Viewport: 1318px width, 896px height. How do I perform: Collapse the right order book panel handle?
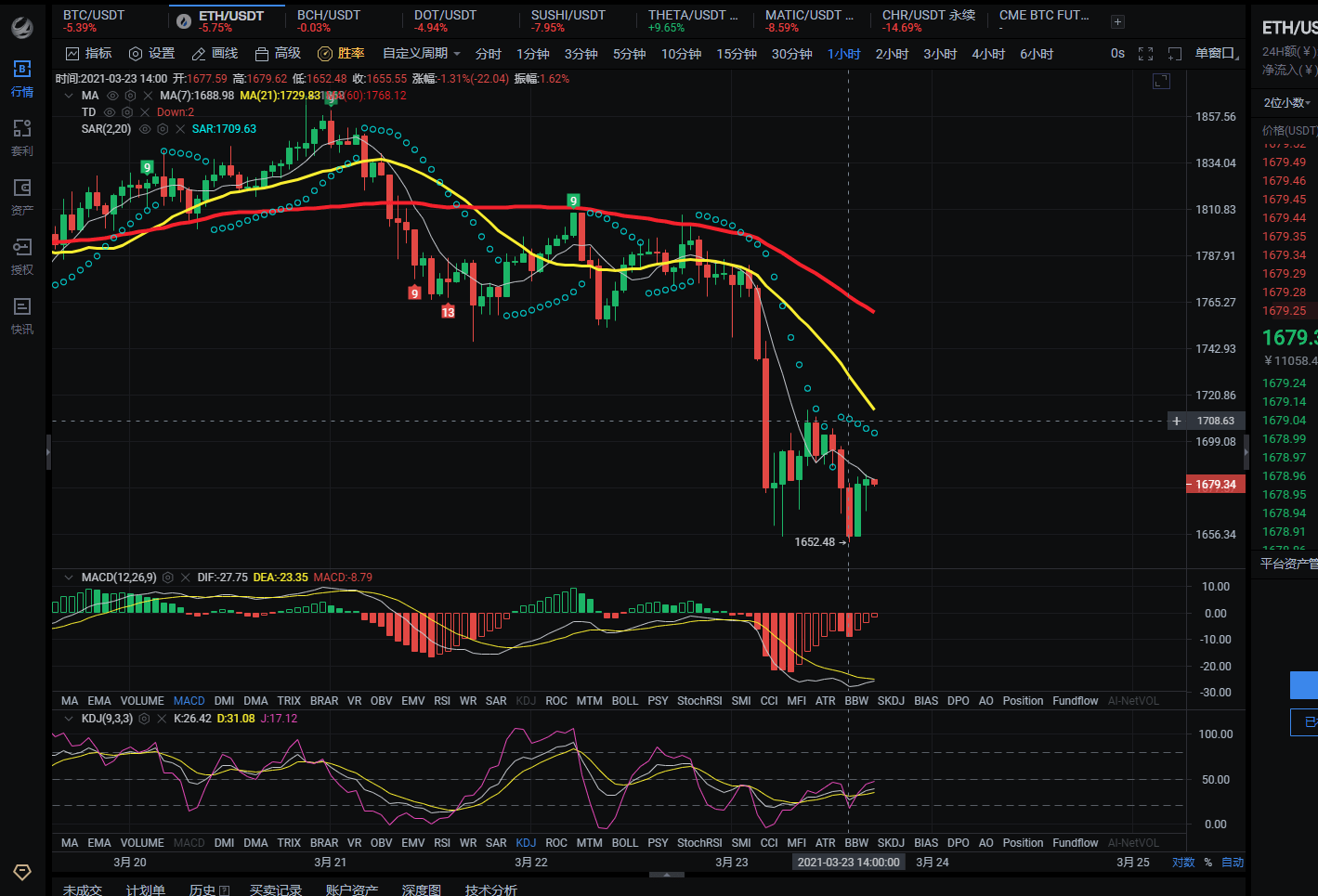click(x=1246, y=453)
